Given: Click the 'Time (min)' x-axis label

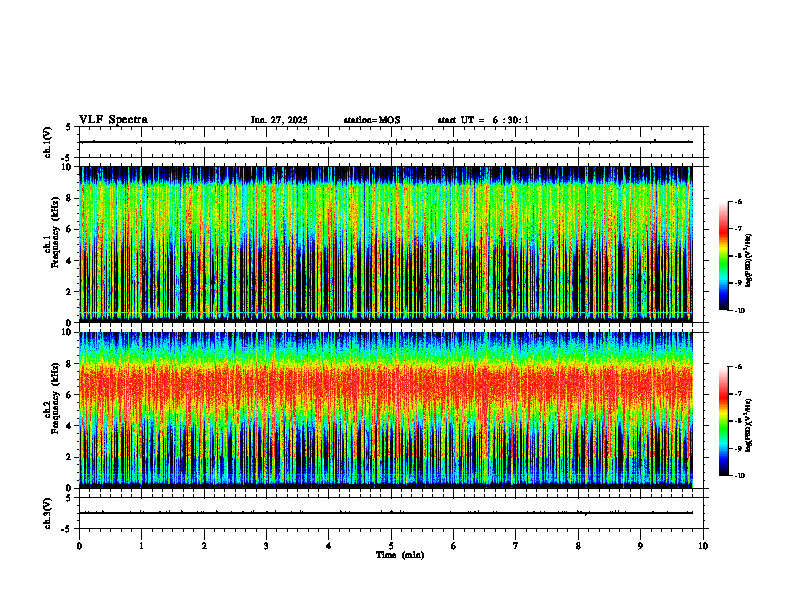Looking at the screenshot, I should pyautogui.click(x=400, y=555).
